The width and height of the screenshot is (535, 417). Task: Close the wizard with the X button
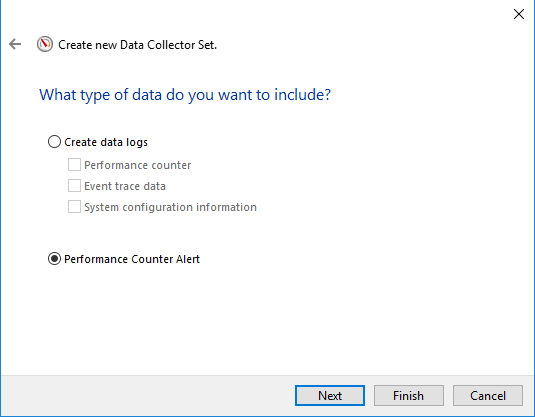[x=519, y=14]
